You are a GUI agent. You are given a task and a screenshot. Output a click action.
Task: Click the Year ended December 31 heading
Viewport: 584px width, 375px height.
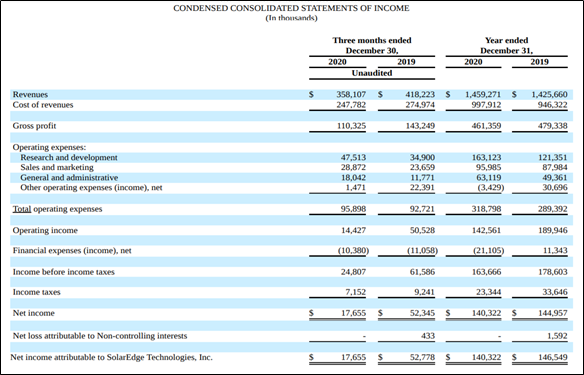pyautogui.click(x=507, y=45)
